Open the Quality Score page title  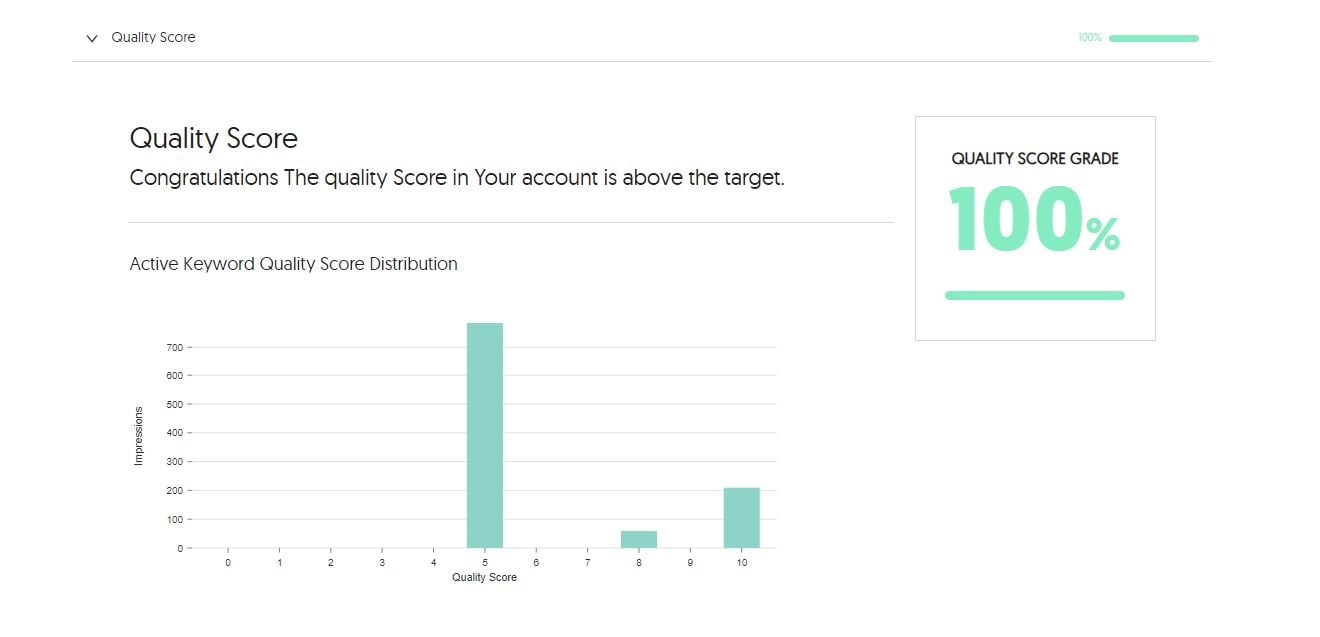pos(213,138)
